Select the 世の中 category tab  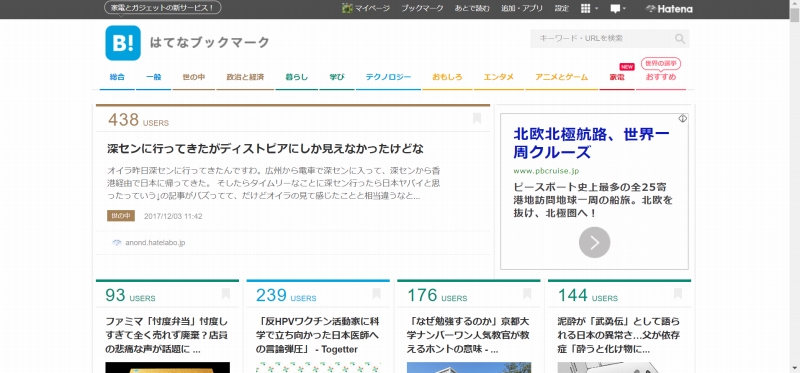194,78
